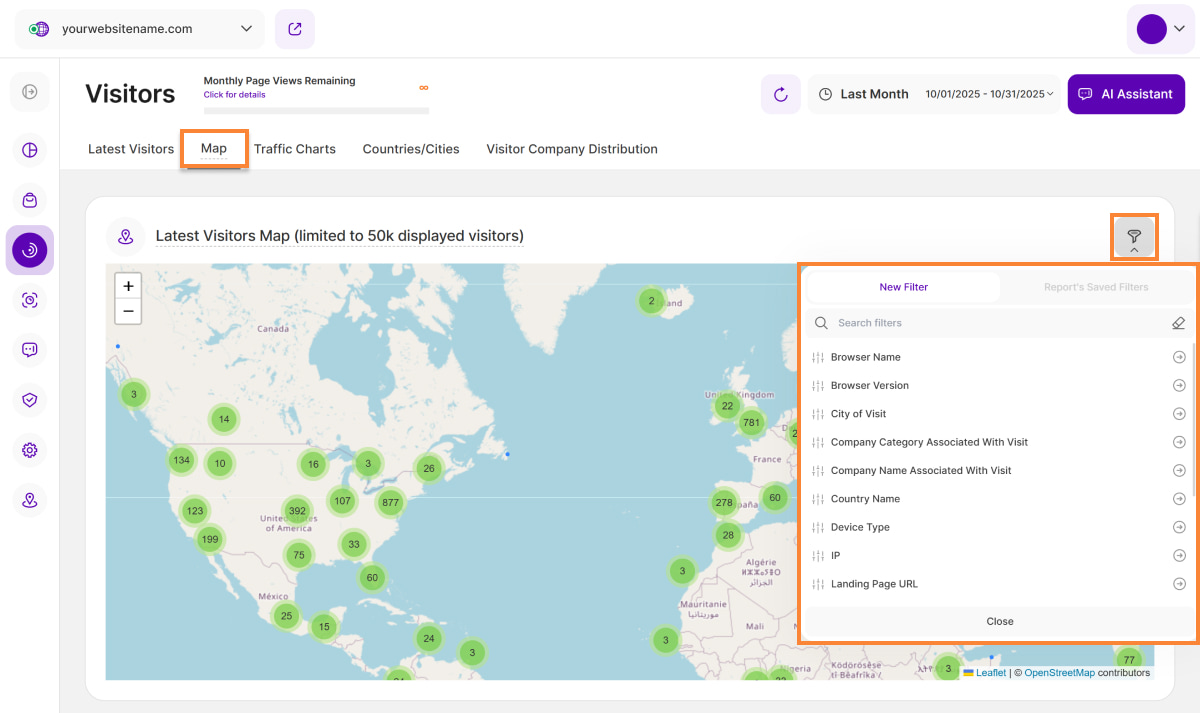Clear filter search with eraser icon
The height and width of the screenshot is (713, 1200).
coord(1178,323)
